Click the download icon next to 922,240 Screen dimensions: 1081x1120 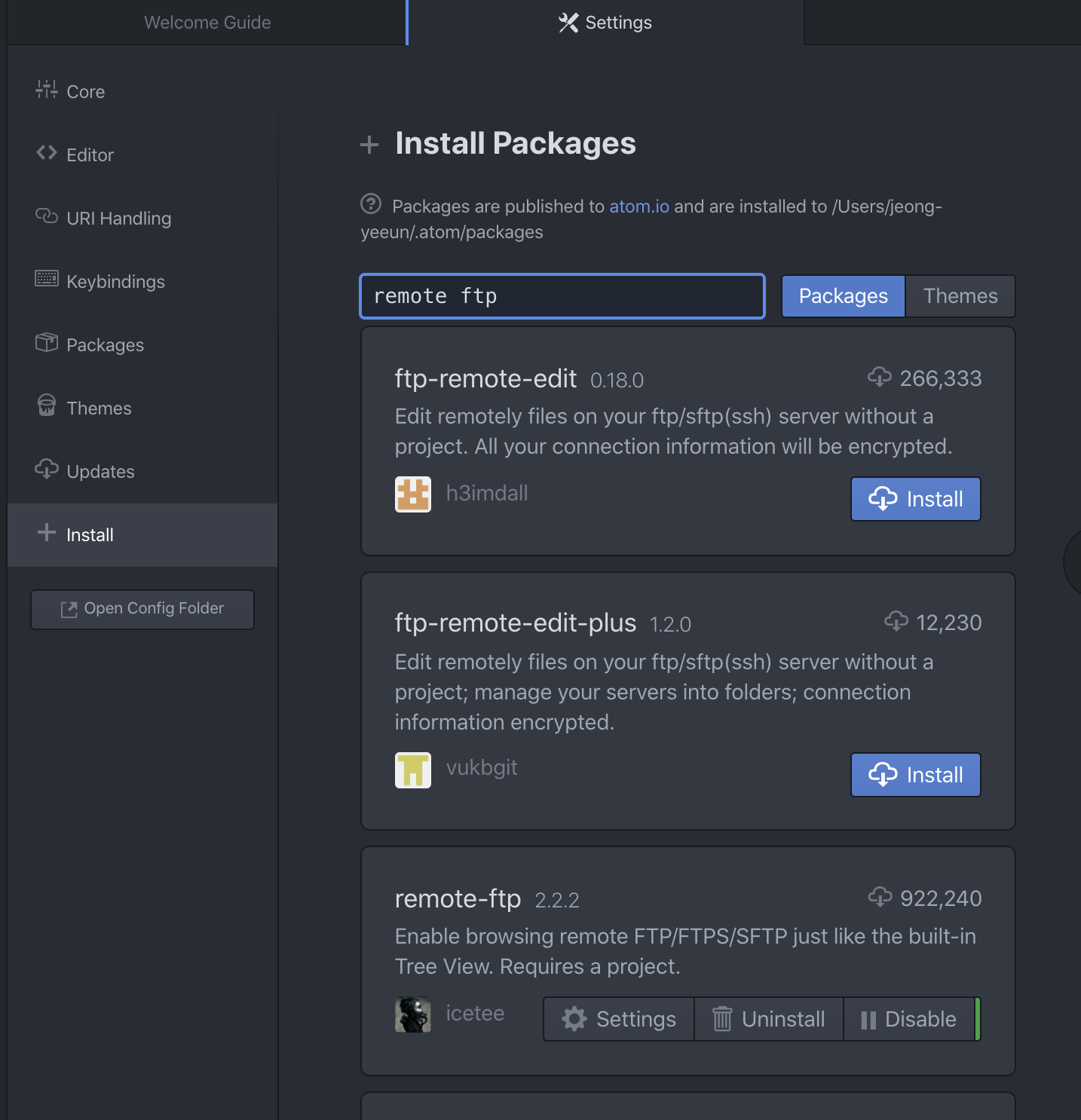[x=880, y=896]
